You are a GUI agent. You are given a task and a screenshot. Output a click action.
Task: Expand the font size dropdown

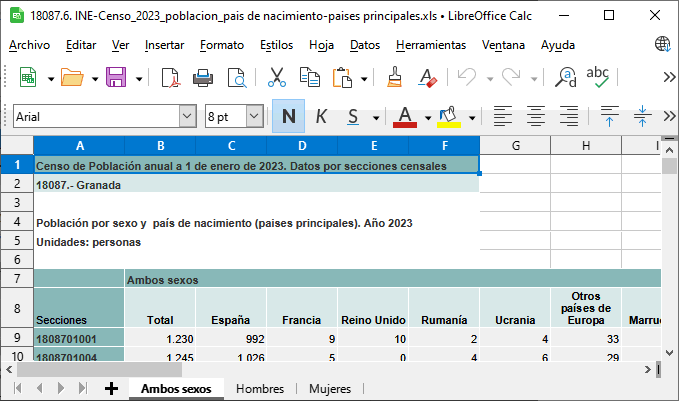[254, 116]
